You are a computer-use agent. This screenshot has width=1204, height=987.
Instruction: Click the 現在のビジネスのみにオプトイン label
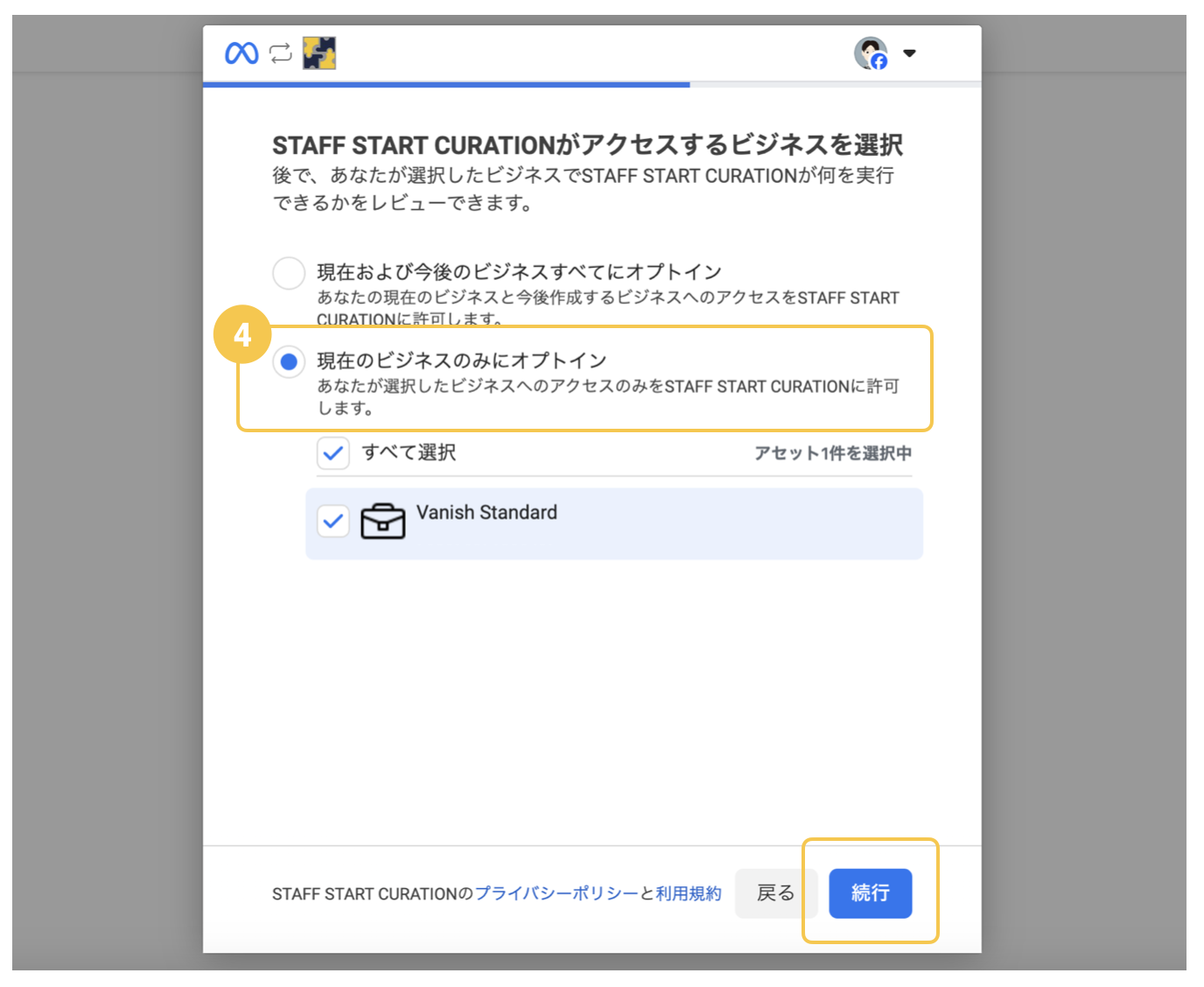(462, 360)
